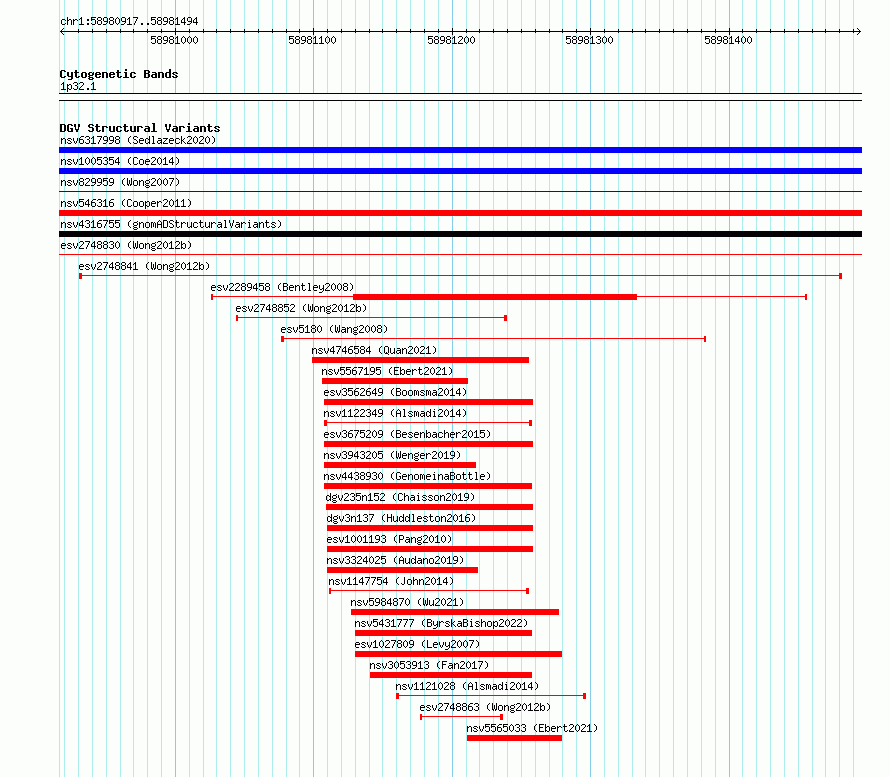890x777 pixels.
Task: Click the nsv4438930 (GenomeinaBottle) label
Action: click(407, 476)
